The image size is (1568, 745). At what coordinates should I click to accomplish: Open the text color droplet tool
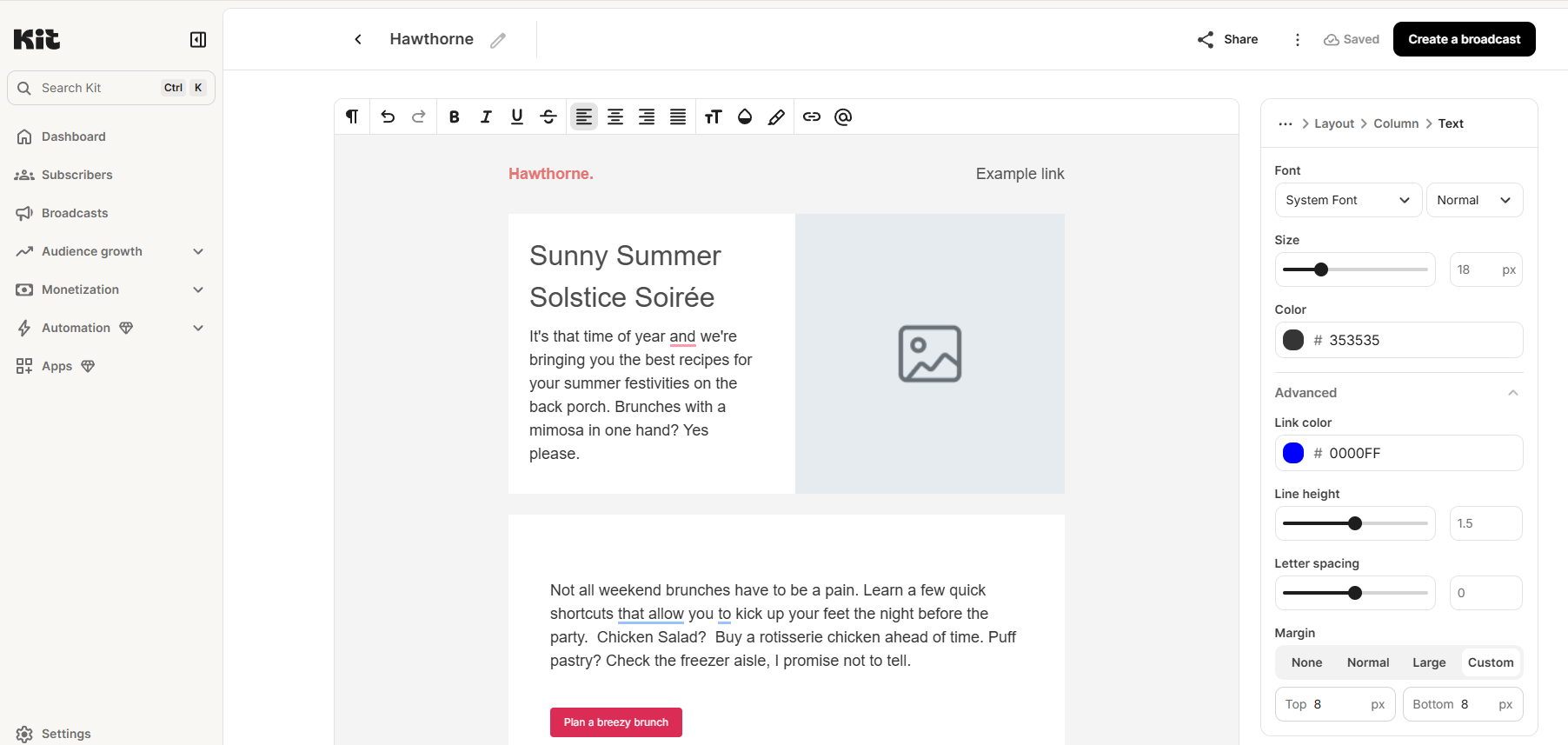745,116
